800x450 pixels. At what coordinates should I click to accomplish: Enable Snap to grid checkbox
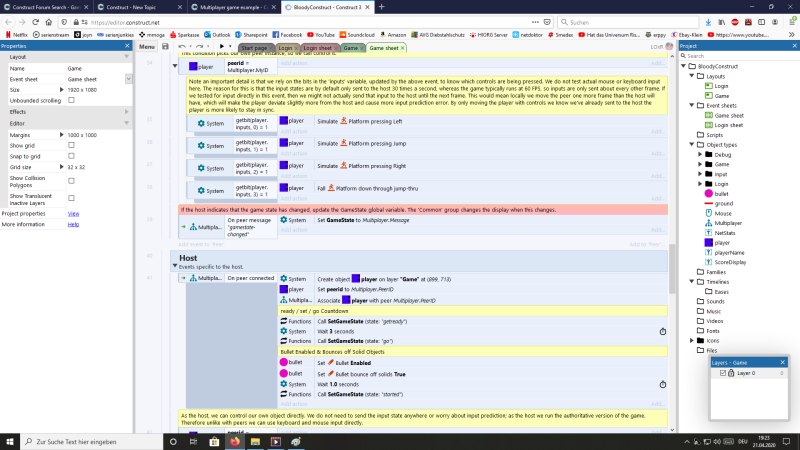(71, 156)
